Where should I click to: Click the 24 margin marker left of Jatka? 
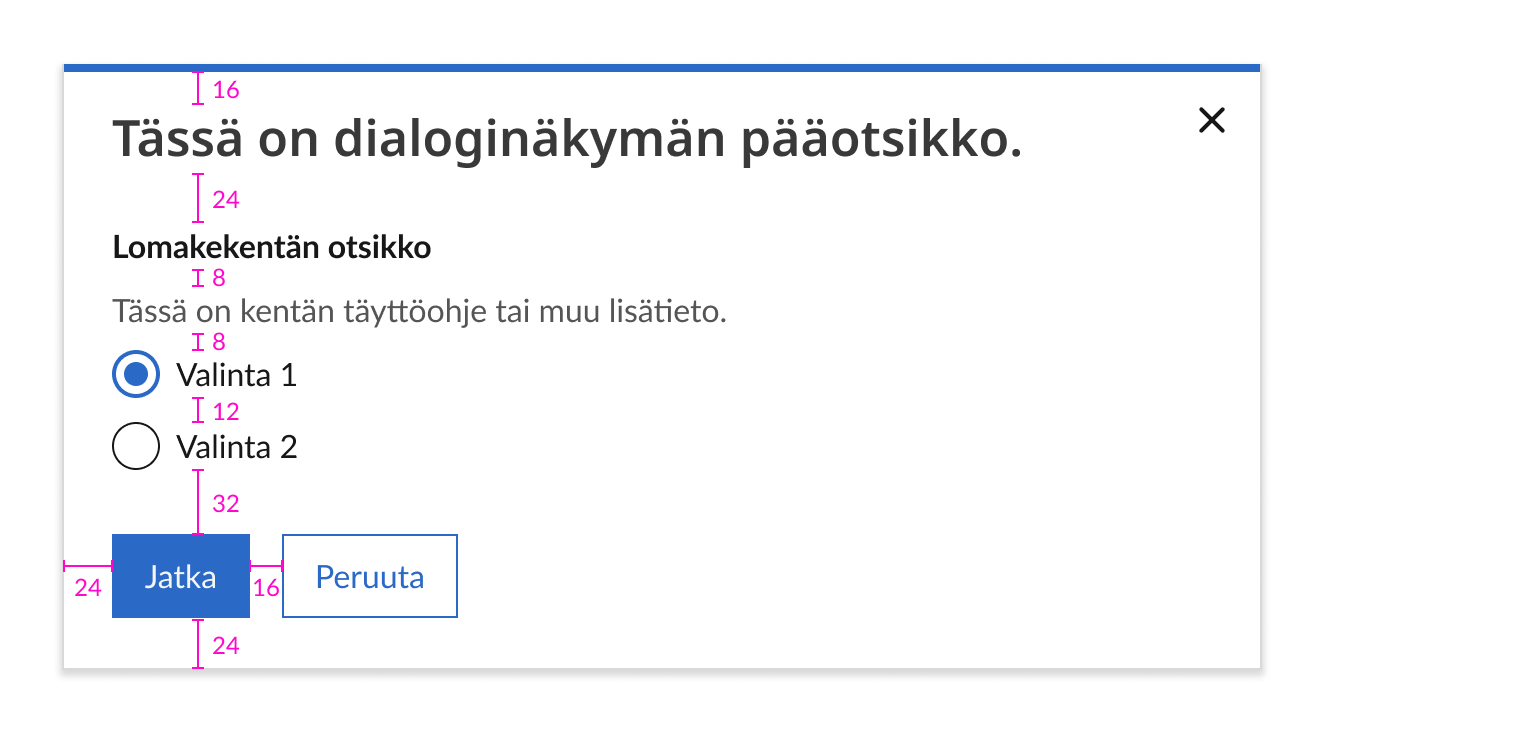pyautogui.click(x=88, y=587)
